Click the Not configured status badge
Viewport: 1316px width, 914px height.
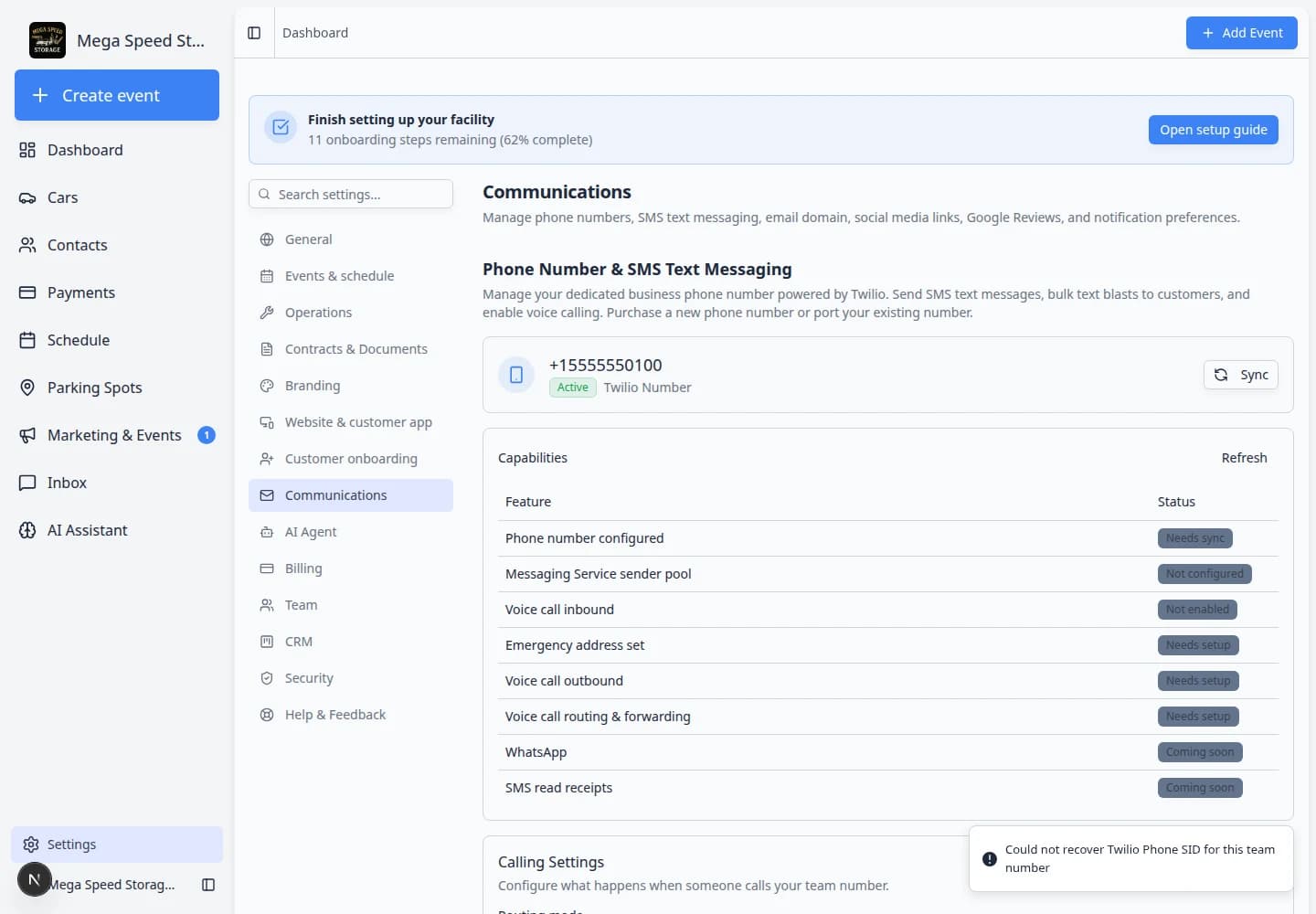point(1205,574)
